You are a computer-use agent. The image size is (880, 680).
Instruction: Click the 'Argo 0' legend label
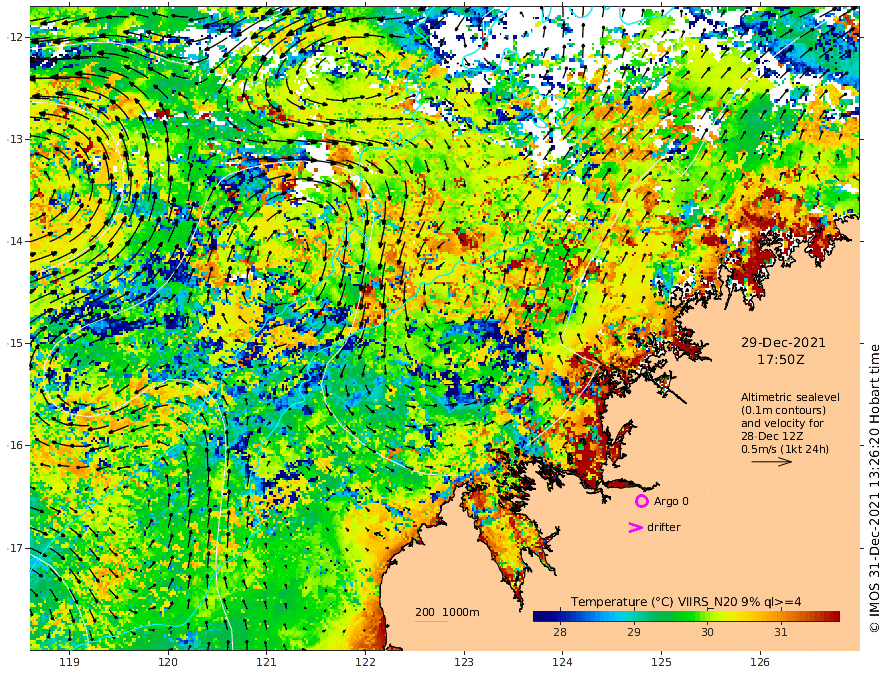(x=671, y=501)
